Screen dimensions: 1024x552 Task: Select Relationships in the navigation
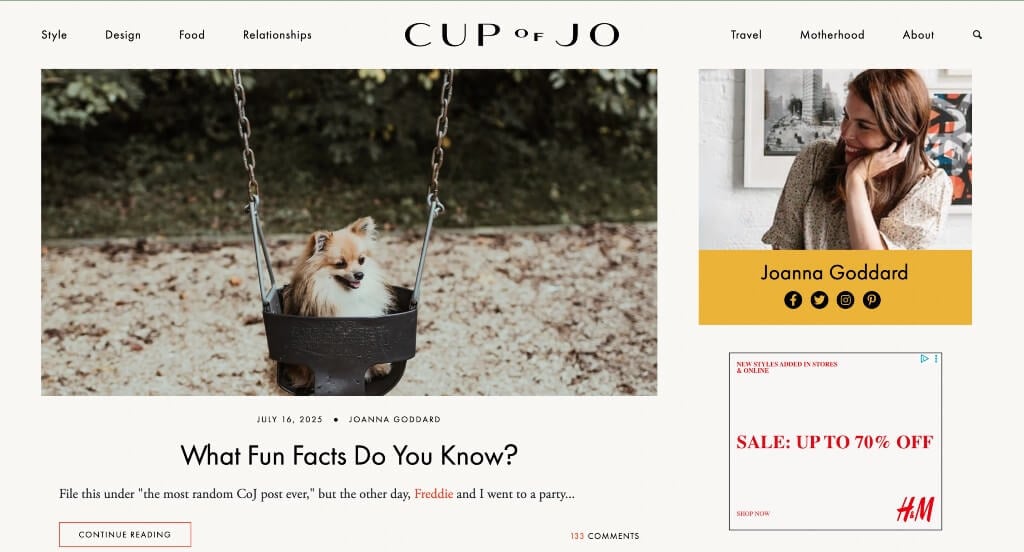pyautogui.click(x=277, y=35)
